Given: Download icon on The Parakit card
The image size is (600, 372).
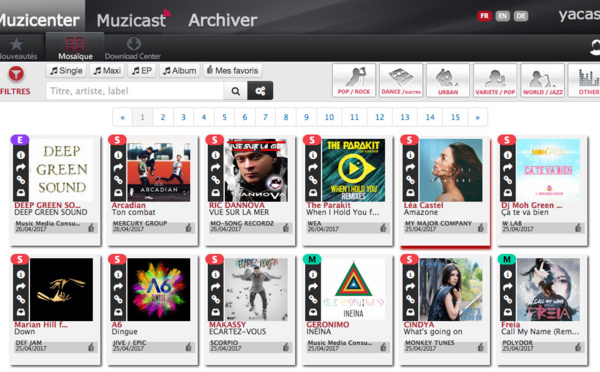Looking at the screenshot, I should coord(313,193).
